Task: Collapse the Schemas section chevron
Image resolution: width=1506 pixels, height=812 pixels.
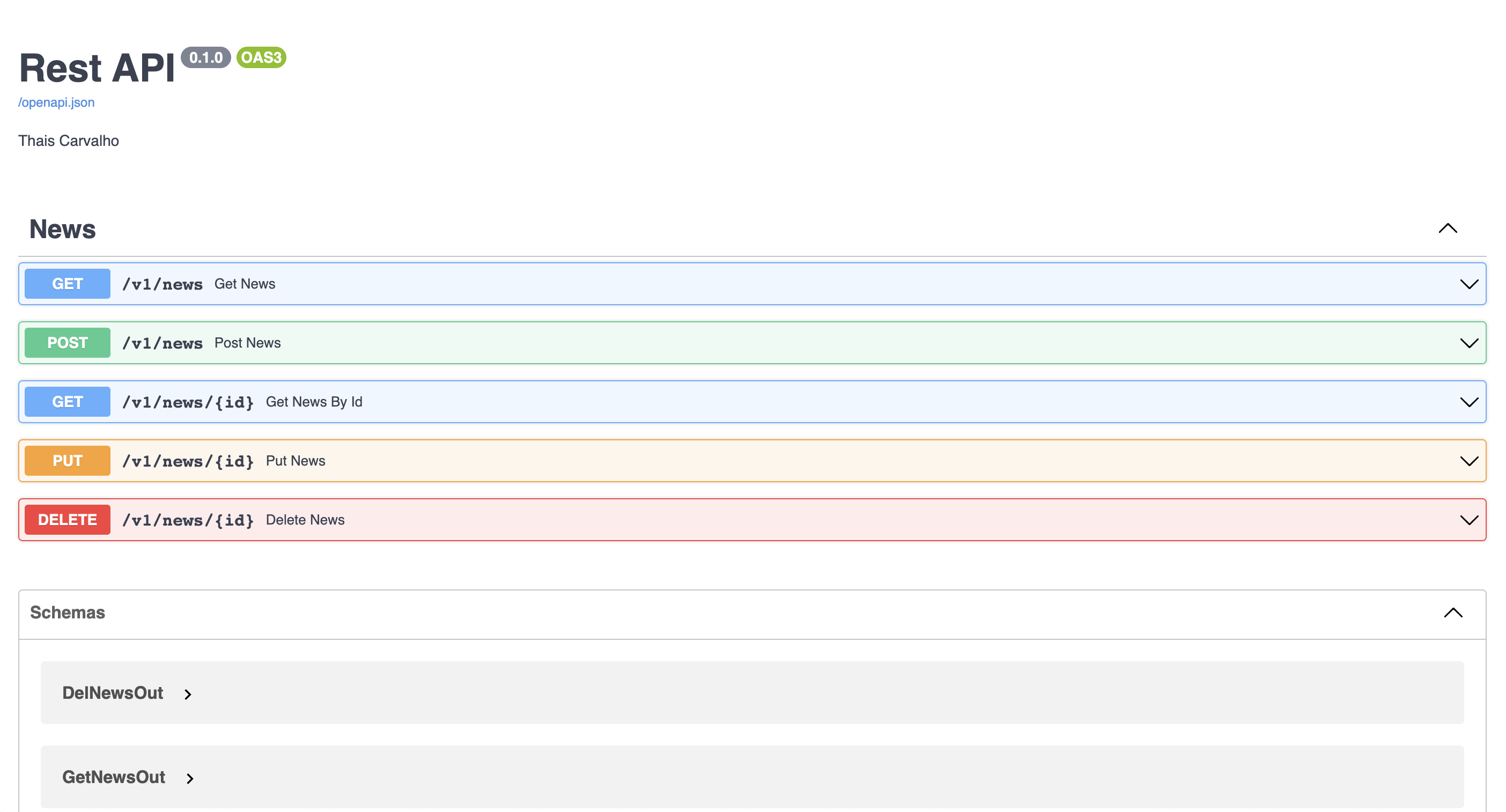Action: [1453, 612]
